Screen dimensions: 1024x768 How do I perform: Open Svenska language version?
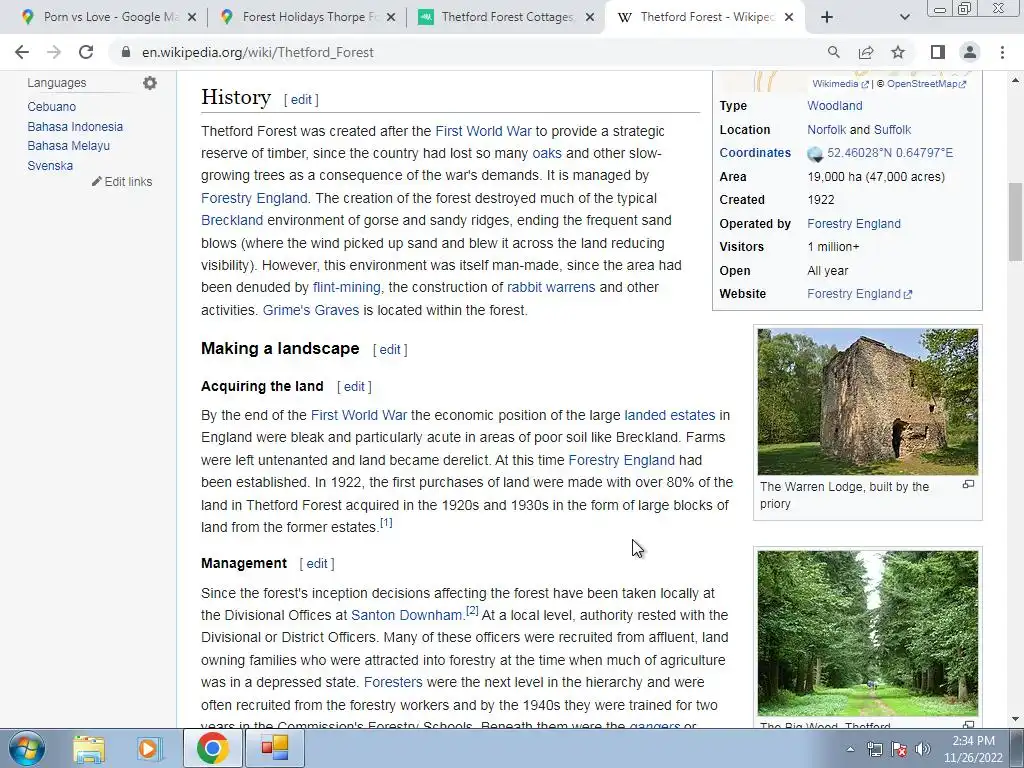(x=50, y=165)
